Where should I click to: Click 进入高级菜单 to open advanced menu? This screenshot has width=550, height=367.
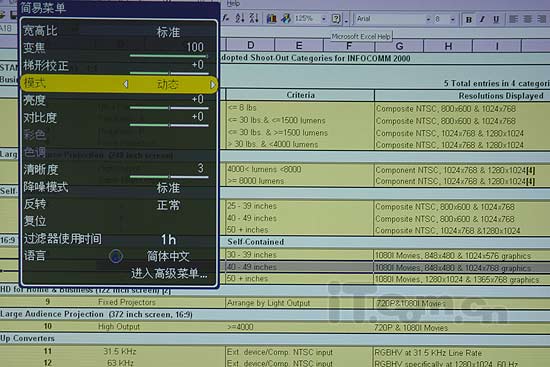[x=169, y=273]
